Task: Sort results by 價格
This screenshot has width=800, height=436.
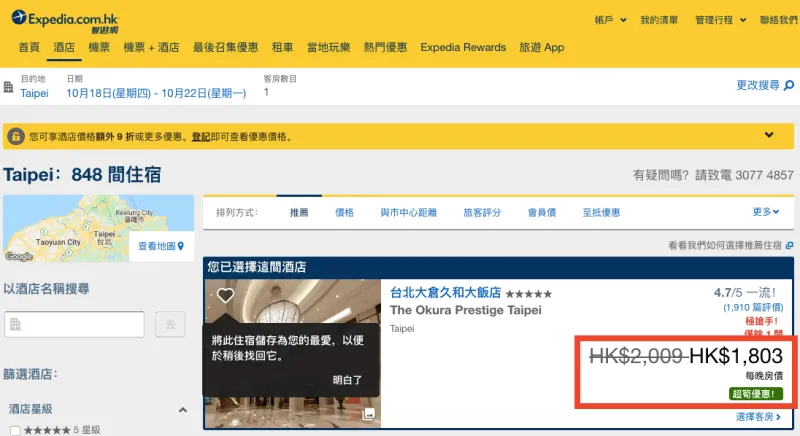Action: coord(344,213)
